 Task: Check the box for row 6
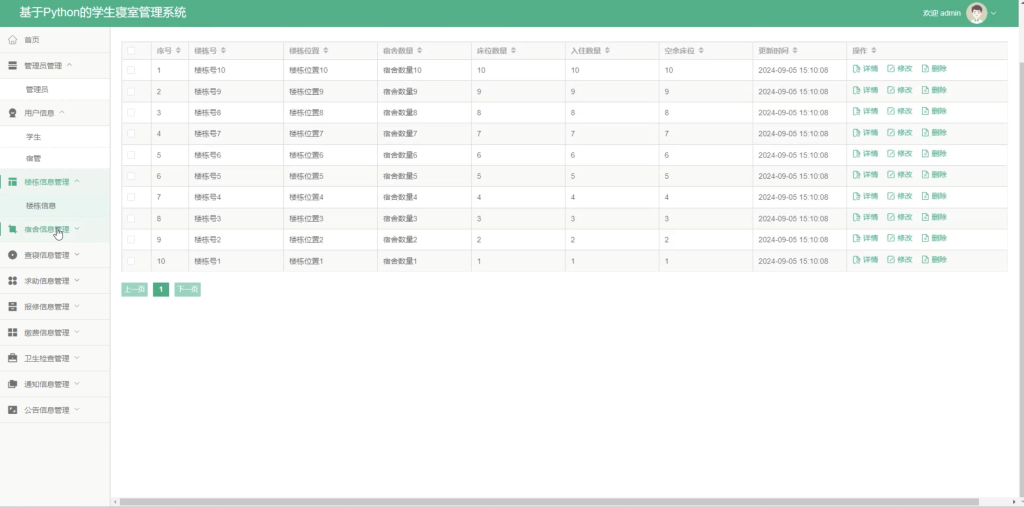pos(131,176)
